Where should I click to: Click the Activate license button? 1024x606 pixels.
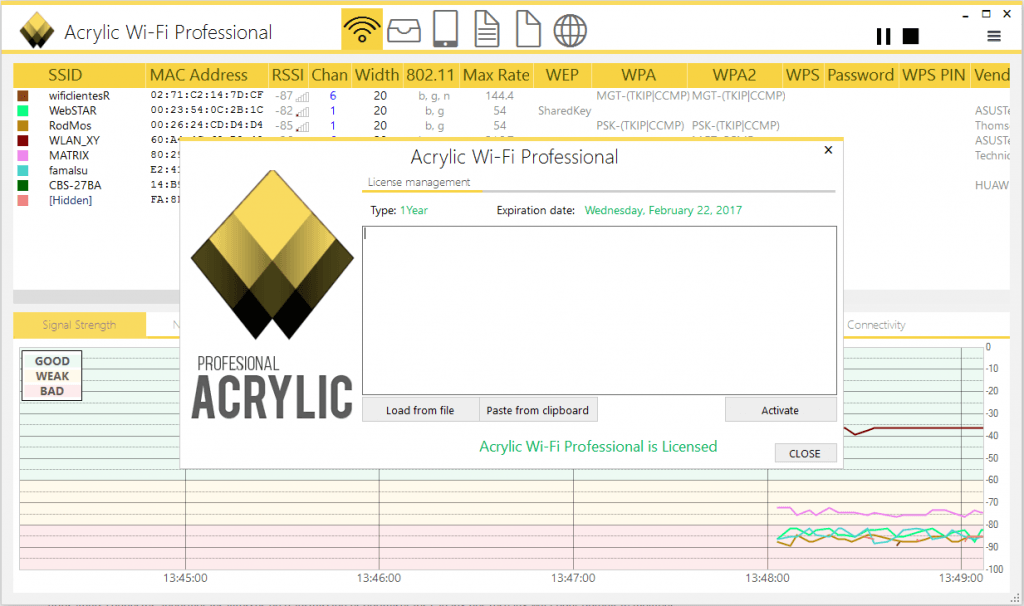point(780,410)
